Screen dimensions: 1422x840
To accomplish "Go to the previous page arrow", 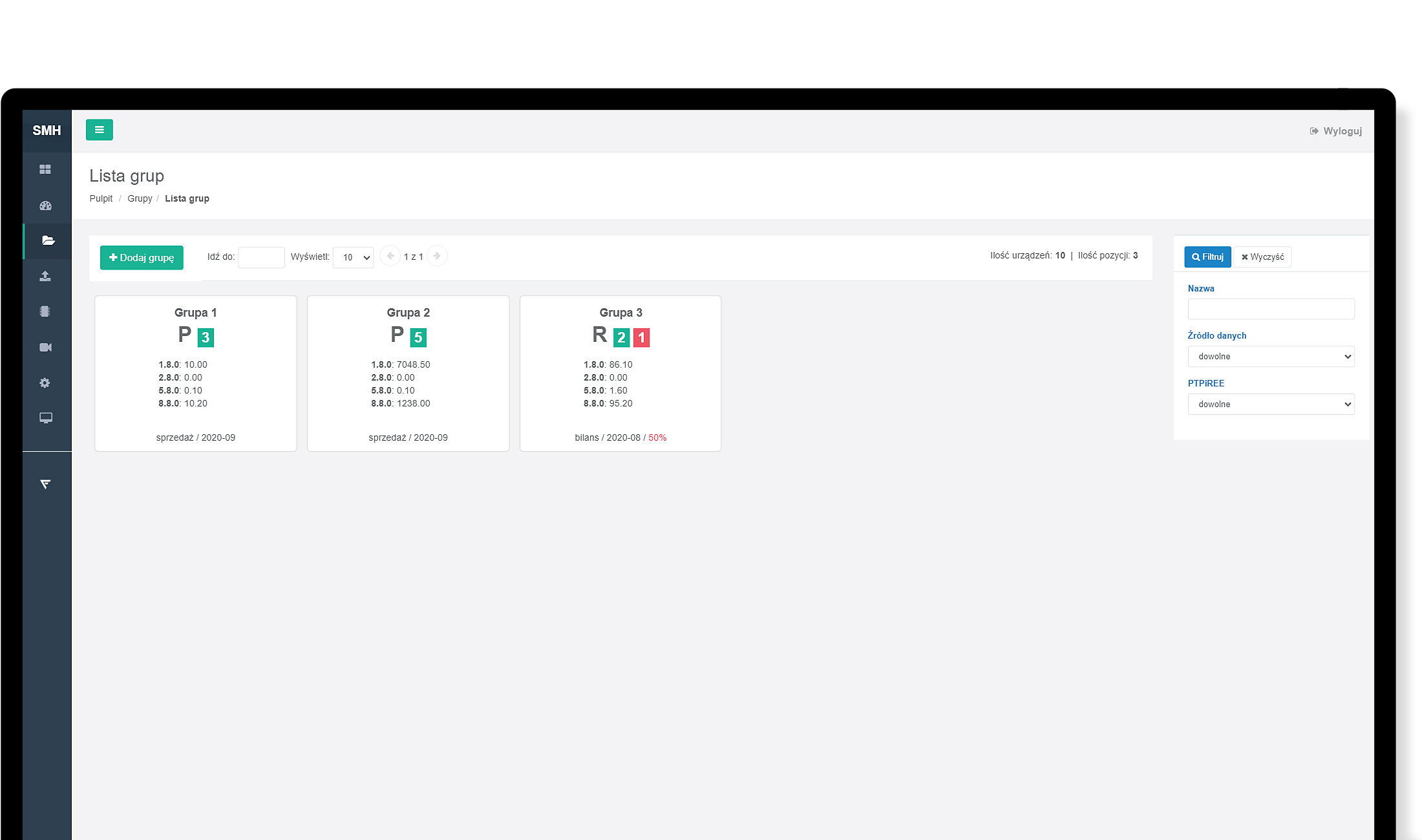I will coord(390,256).
